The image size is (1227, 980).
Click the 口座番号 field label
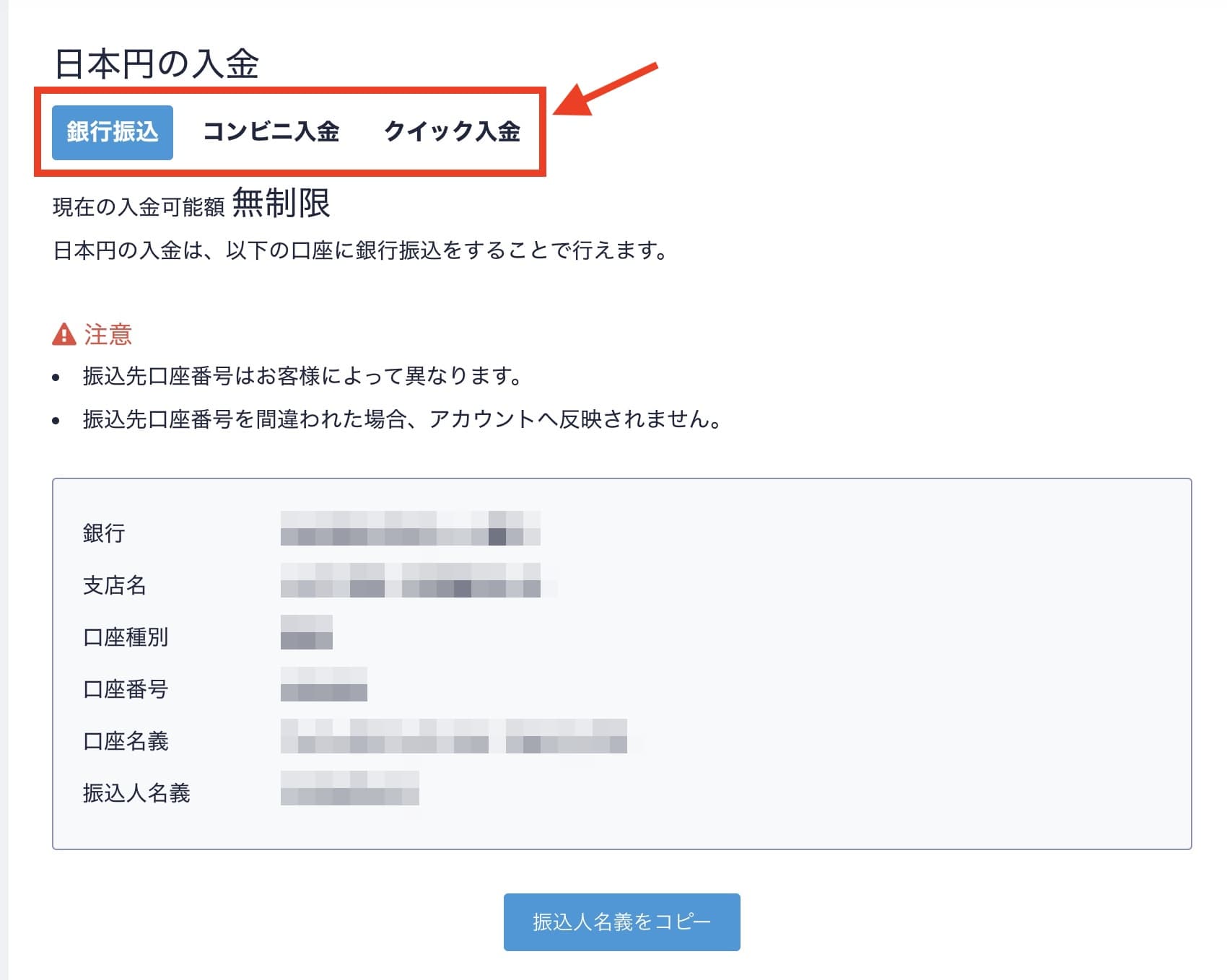126,689
